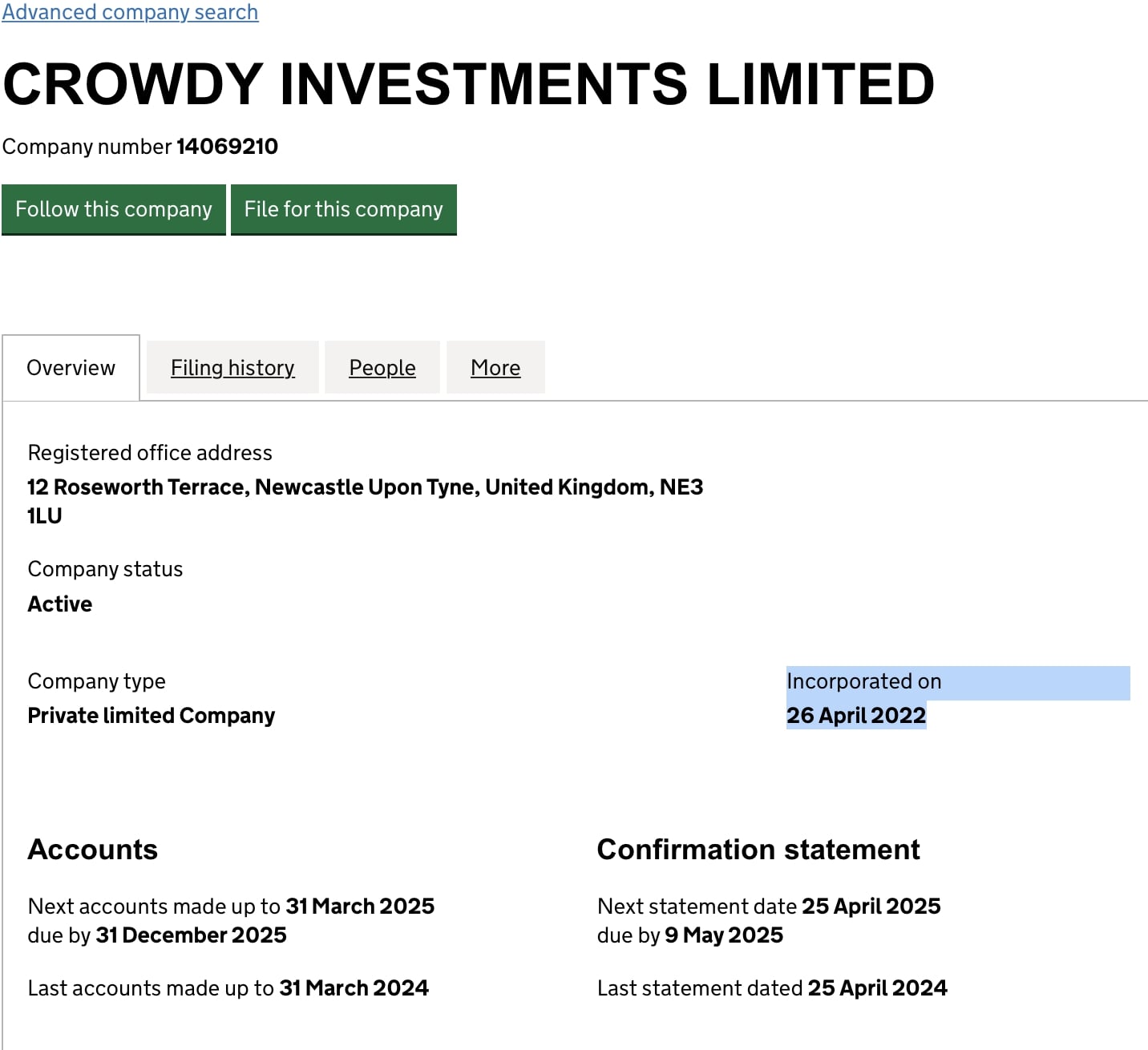The image size is (1148, 1050).
Task: Click the CROWDY INVESTMENTS LIMITED heading
Action: (x=469, y=84)
